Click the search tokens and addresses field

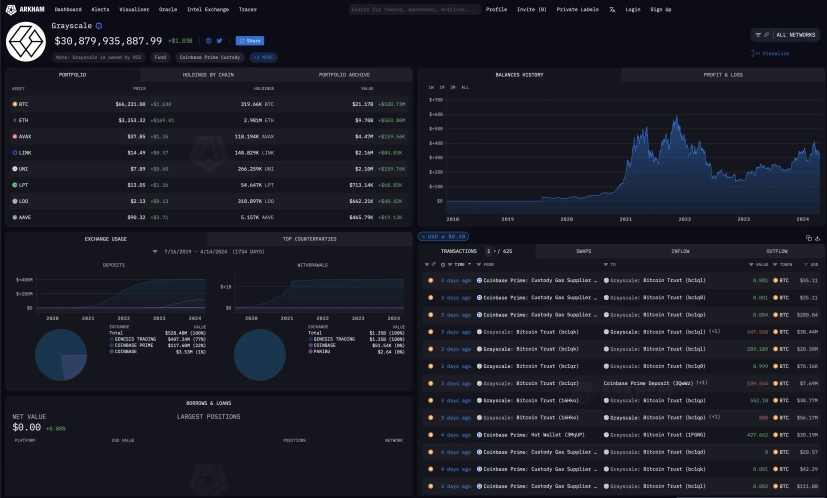point(414,9)
